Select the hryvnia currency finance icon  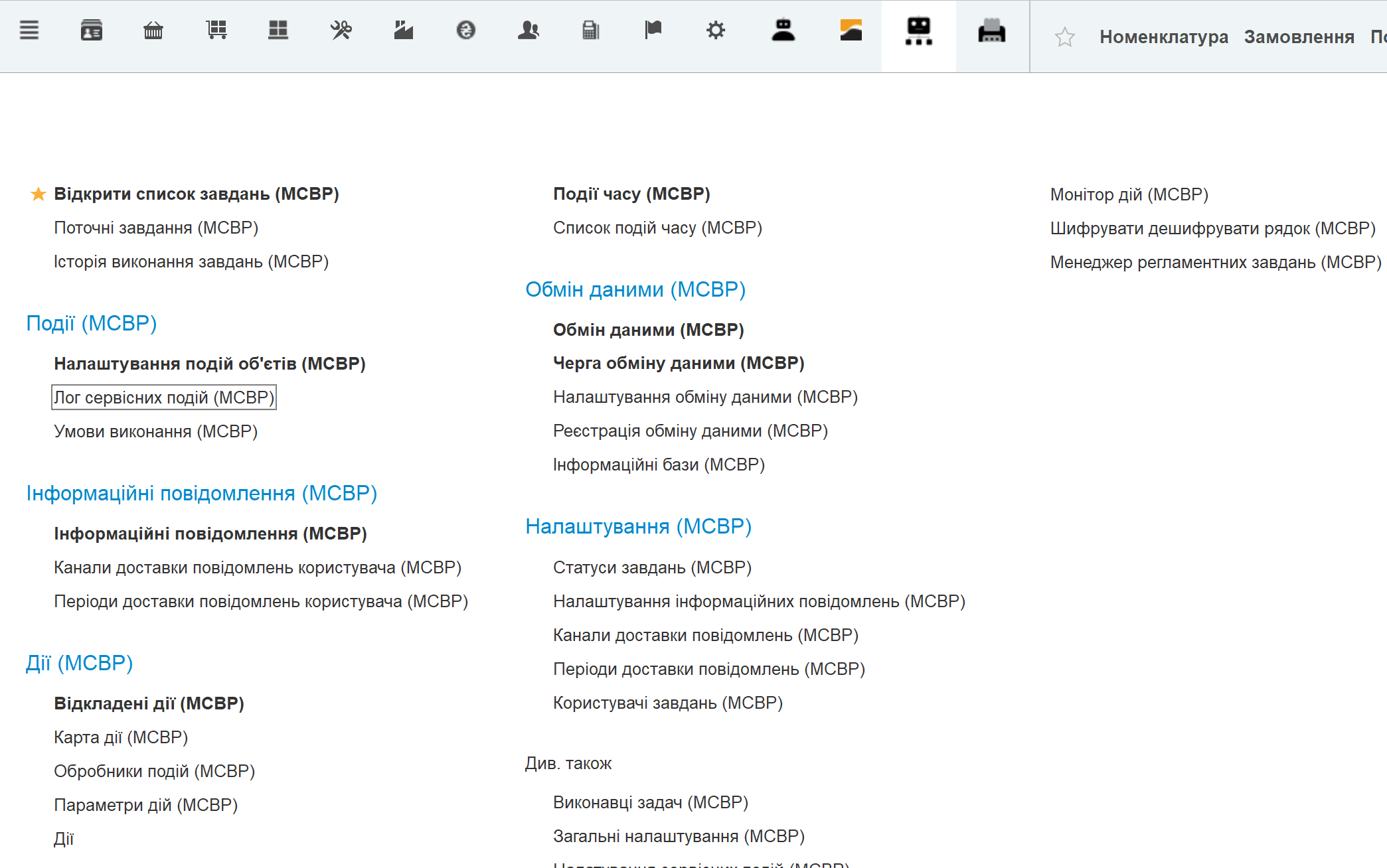pyautogui.click(x=466, y=30)
